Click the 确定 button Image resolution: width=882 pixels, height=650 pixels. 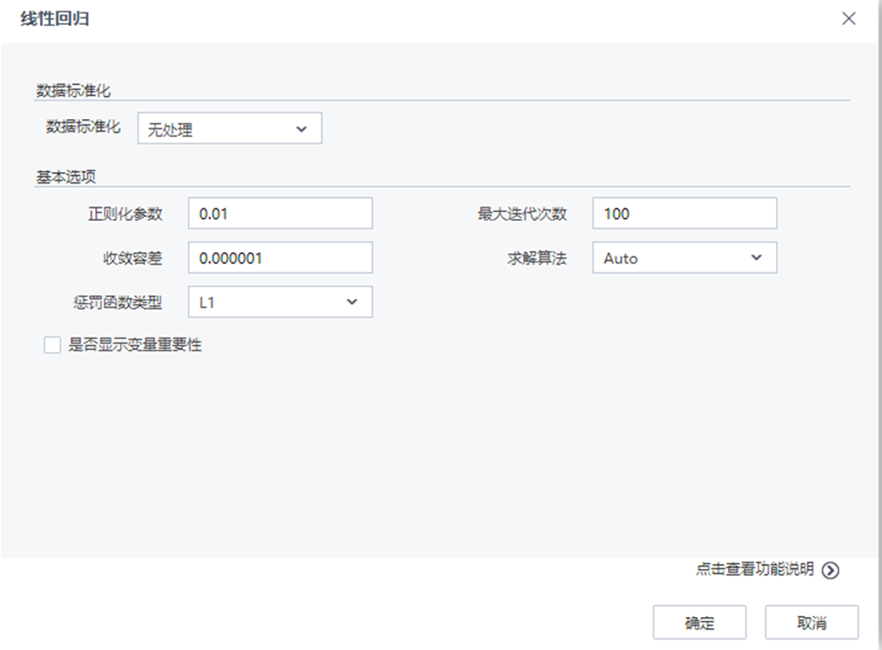[699, 621]
